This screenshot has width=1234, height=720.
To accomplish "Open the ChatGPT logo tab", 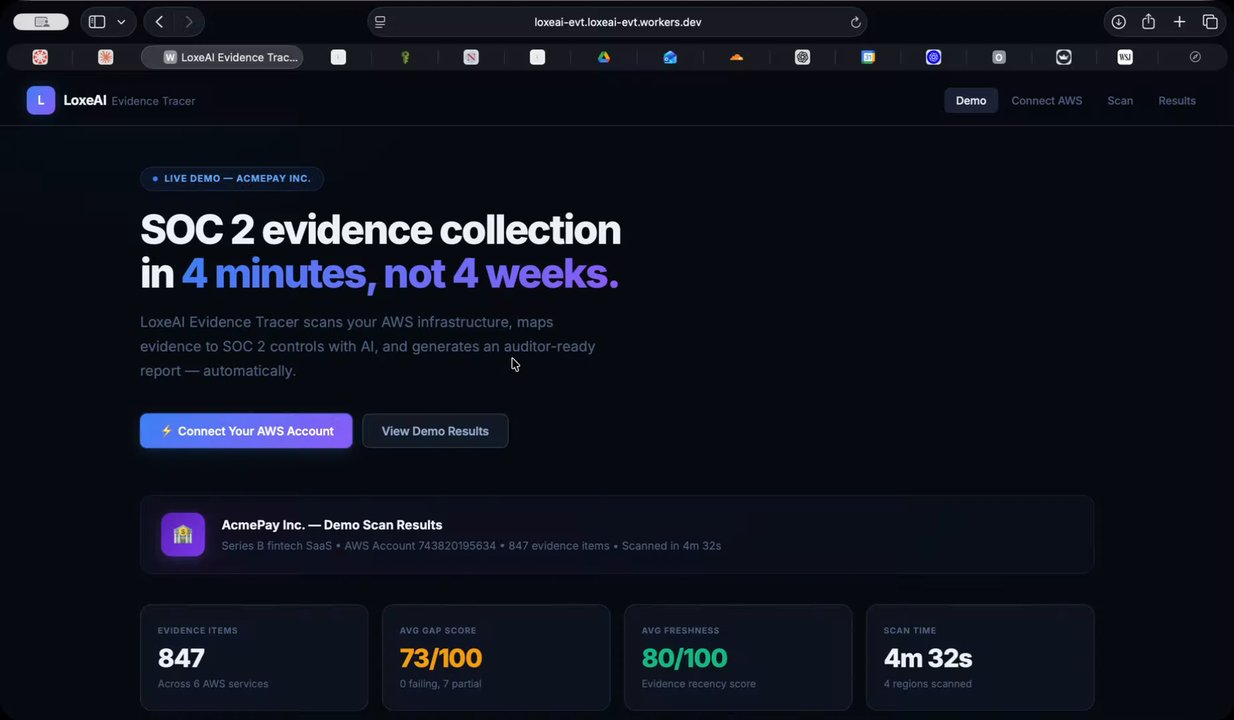I will coord(802,57).
